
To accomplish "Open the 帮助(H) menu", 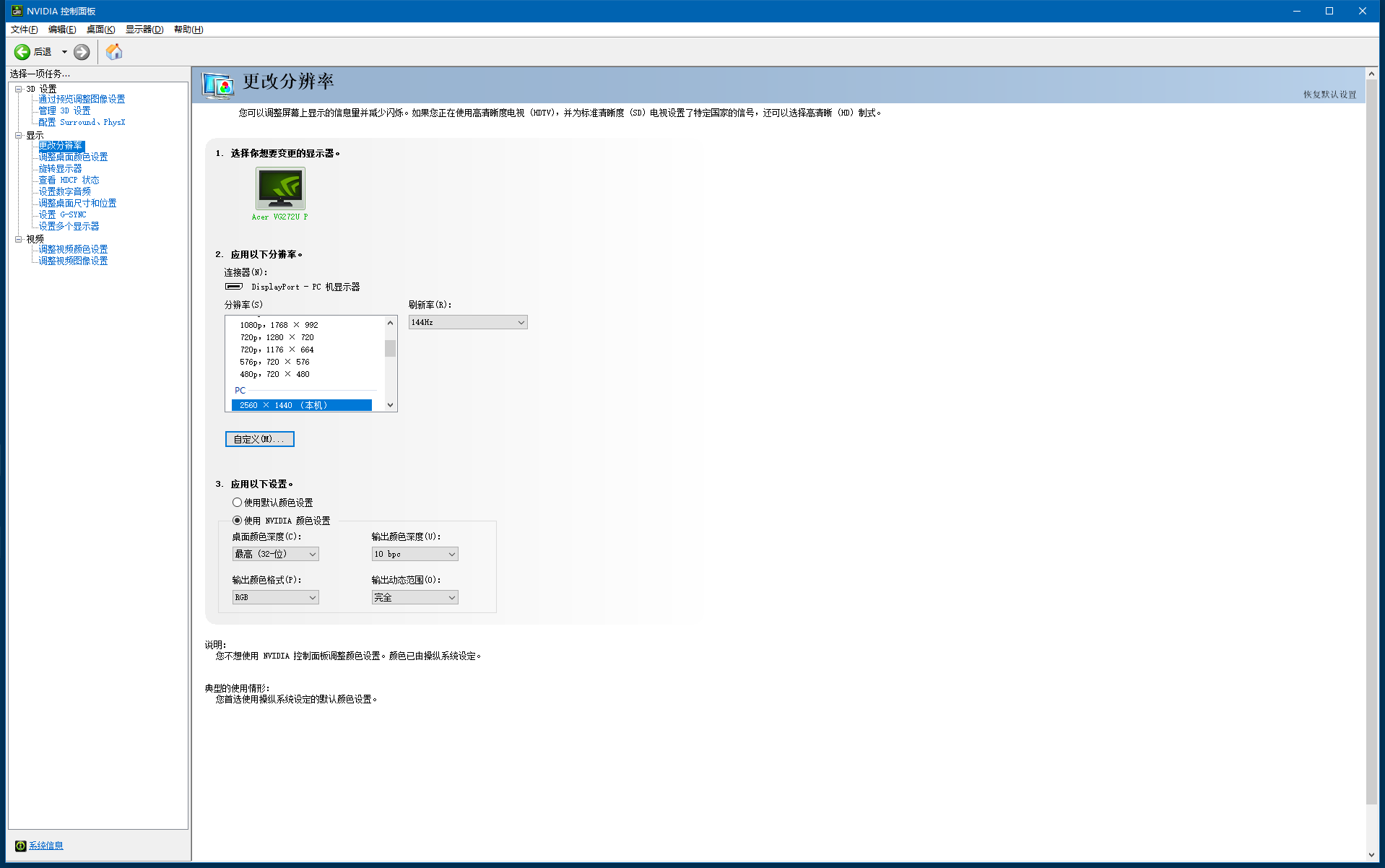I will tap(188, 30).
